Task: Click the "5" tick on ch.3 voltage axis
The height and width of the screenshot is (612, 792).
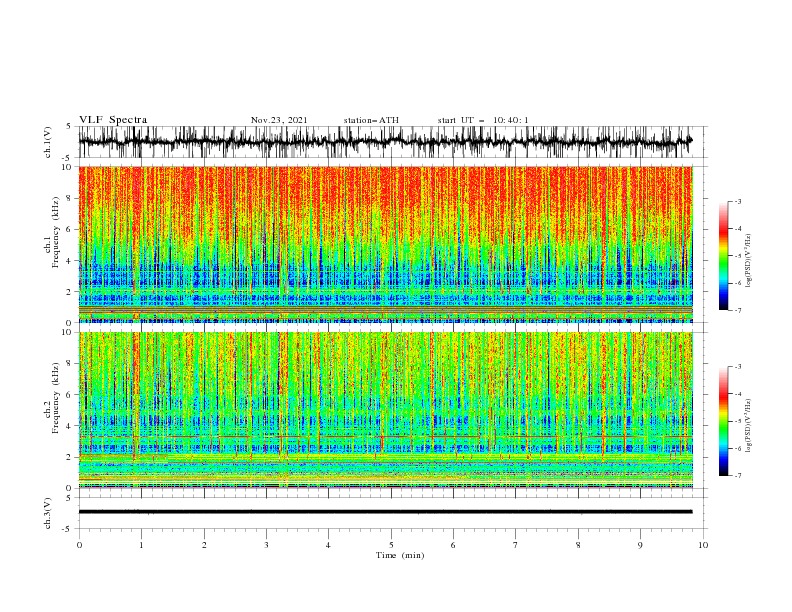Action: pyautogui.click(x=70, y=498)
